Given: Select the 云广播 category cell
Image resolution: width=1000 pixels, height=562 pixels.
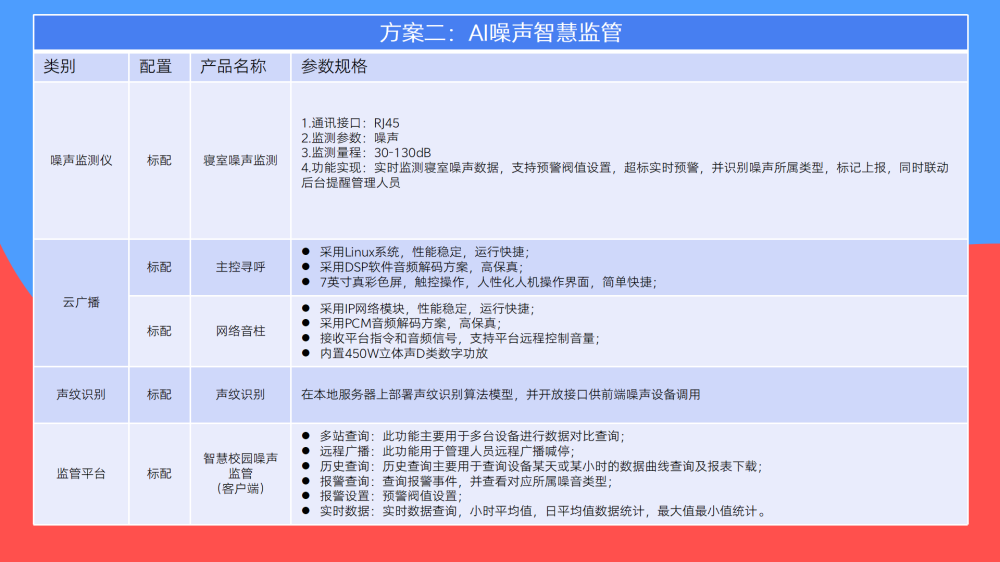Looking at the screenshot, I should click(81, 302).
